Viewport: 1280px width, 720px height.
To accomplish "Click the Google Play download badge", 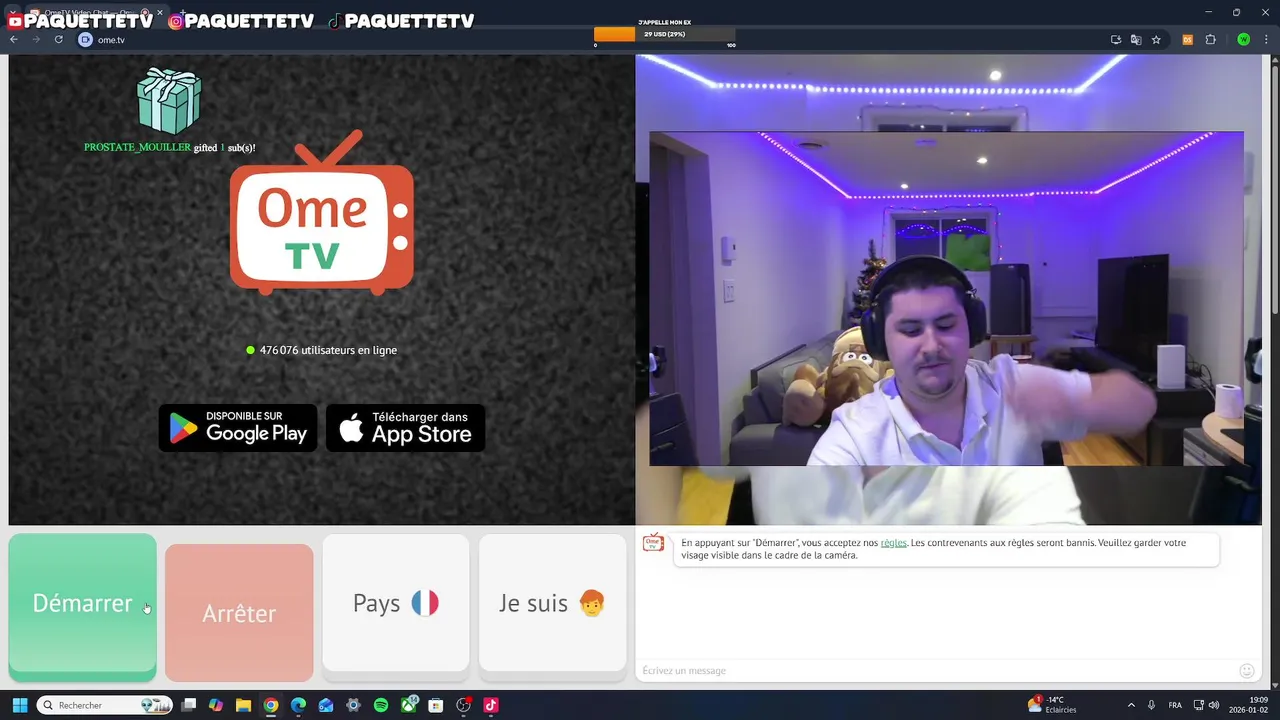I will pyautogui.click(x=238, y=428).
